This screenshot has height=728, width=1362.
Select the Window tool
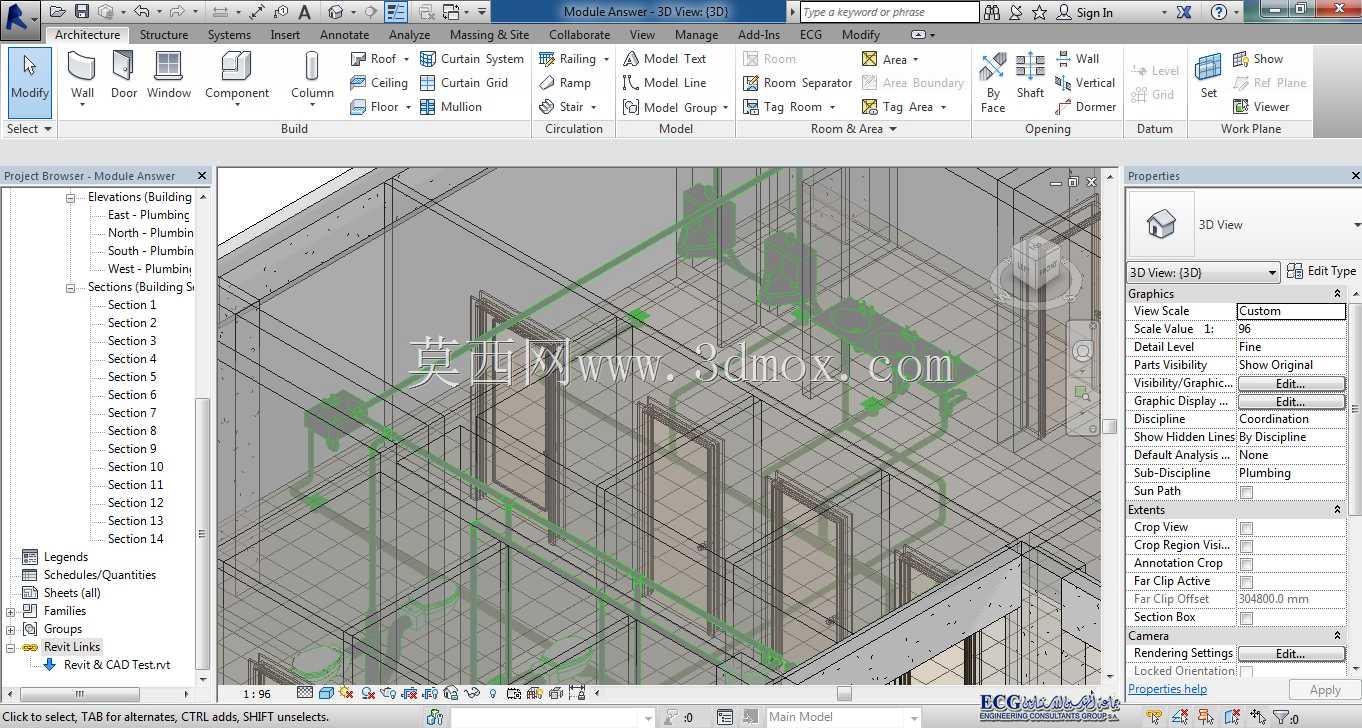click(x=169, y=76)
